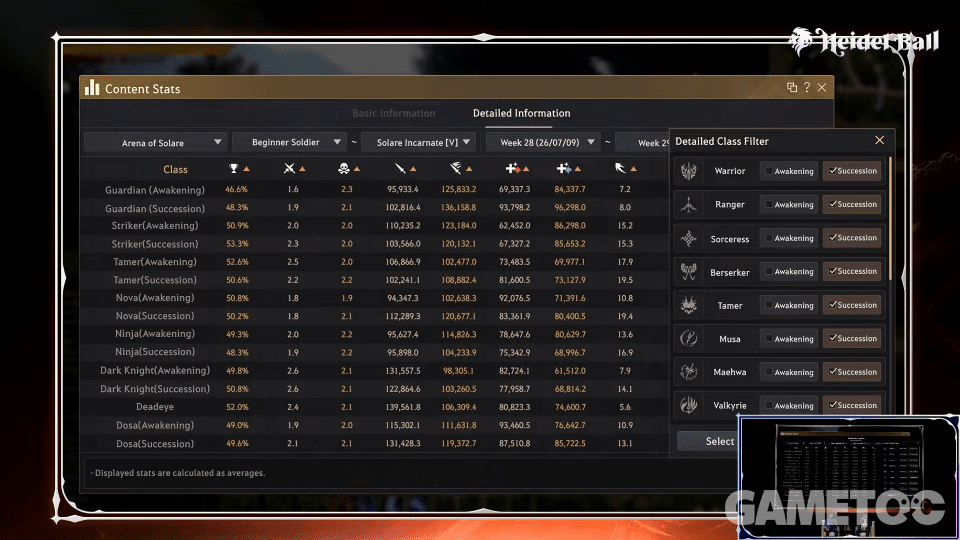Click the Berserker class icon
This screenshot has width=960, height=540.
[689, 271]
